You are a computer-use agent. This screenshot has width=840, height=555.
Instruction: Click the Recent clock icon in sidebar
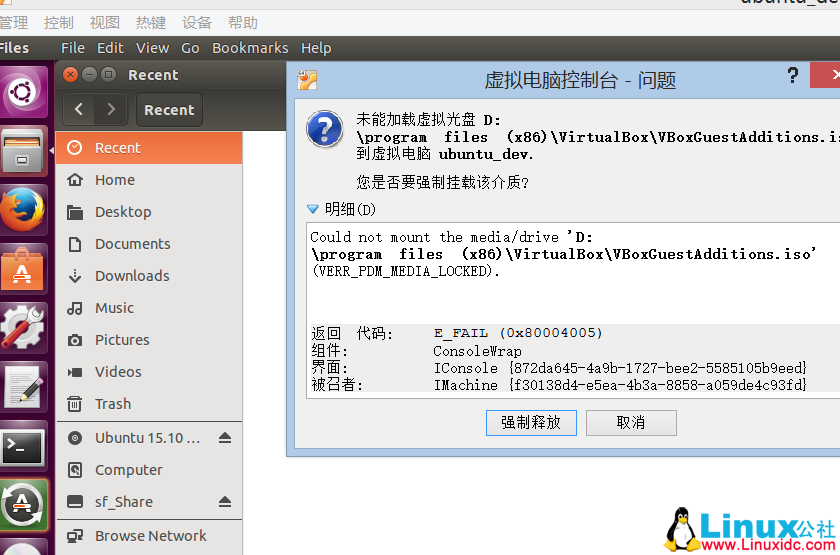coord(74,148)
